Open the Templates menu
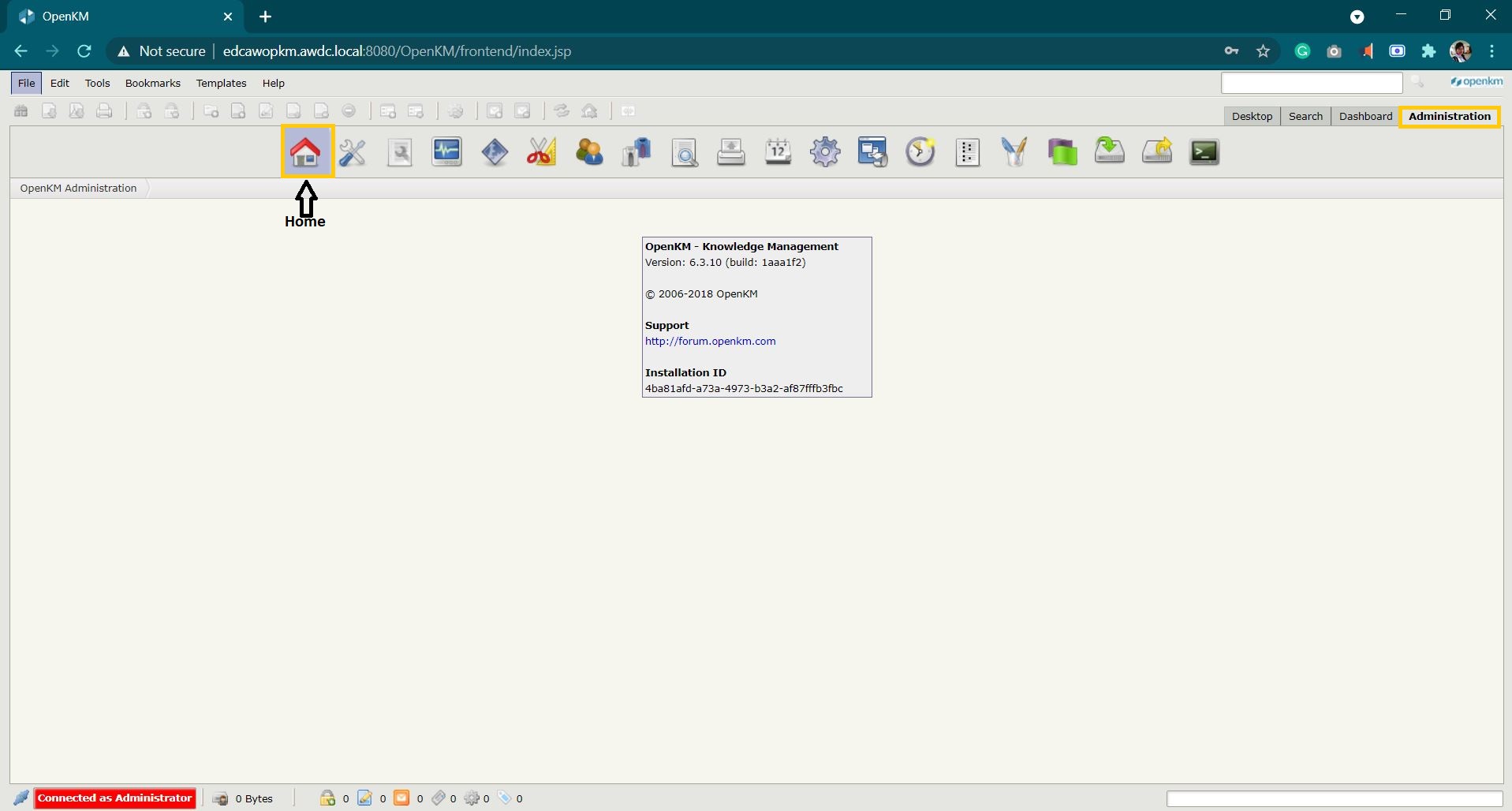1512x811 pixels. (x=222, y=83)
